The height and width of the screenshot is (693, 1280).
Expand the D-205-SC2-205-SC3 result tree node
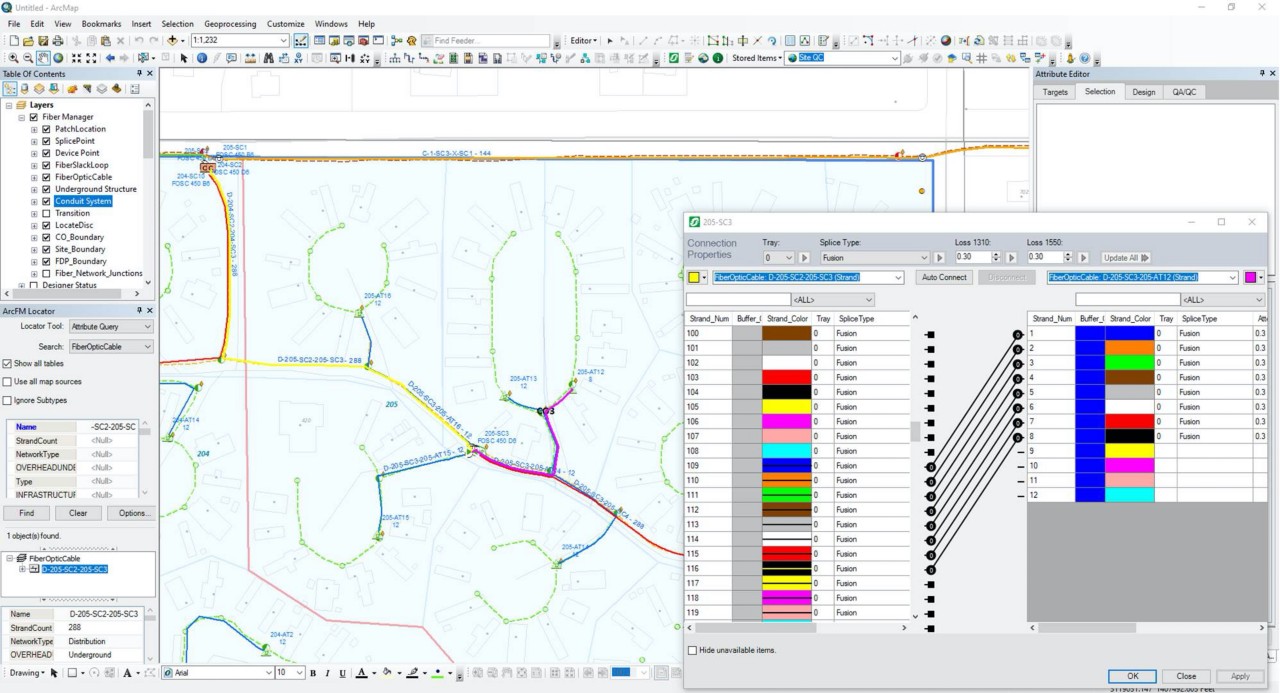(x=22, y=569)
